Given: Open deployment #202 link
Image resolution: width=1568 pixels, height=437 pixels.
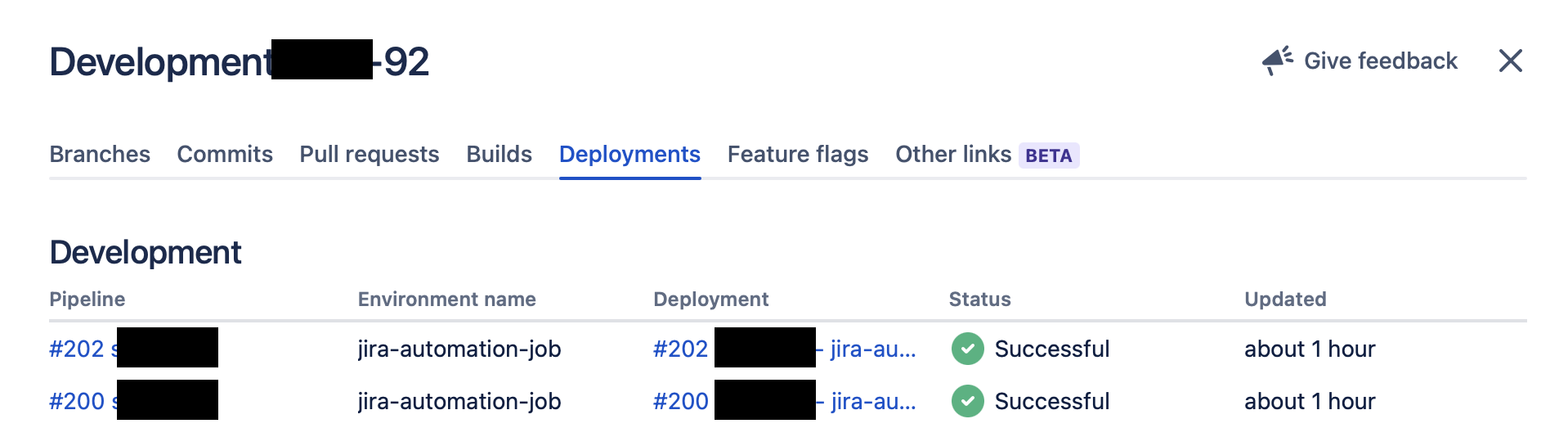Looking at the screenshot, I should pos(680,349).
